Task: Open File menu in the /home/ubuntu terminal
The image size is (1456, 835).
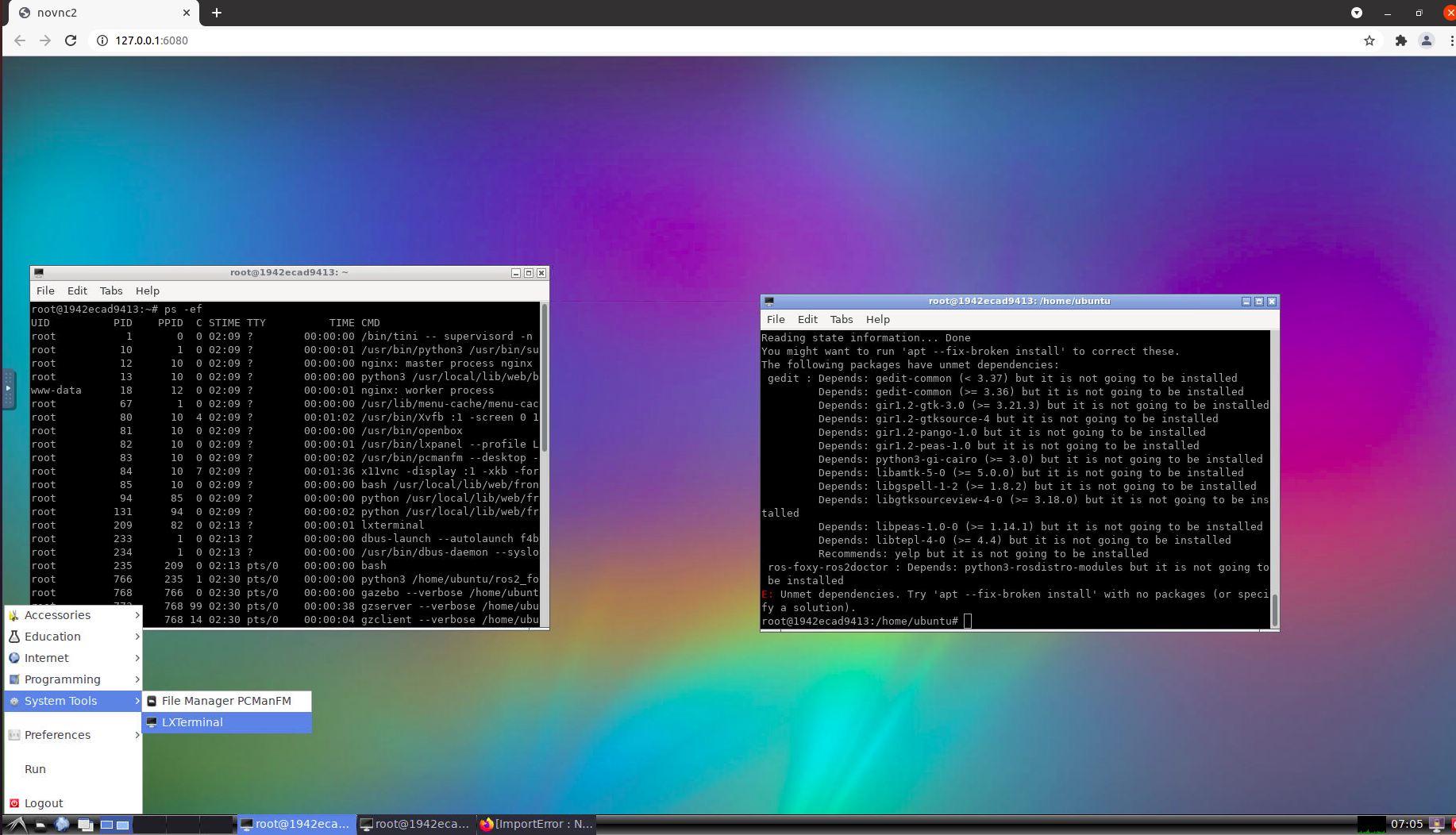Action: (x=776, y=320)
